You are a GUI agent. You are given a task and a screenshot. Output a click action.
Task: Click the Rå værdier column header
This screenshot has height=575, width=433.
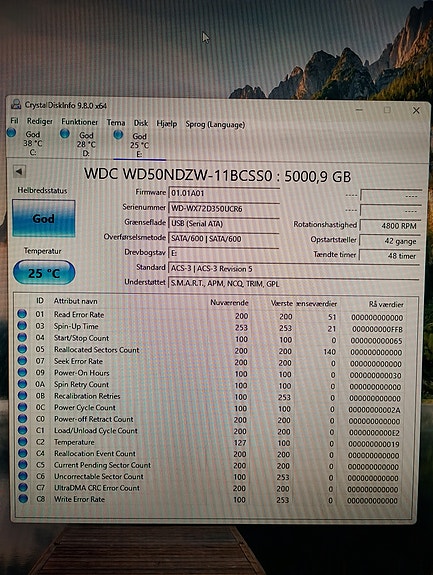(386, 304)
